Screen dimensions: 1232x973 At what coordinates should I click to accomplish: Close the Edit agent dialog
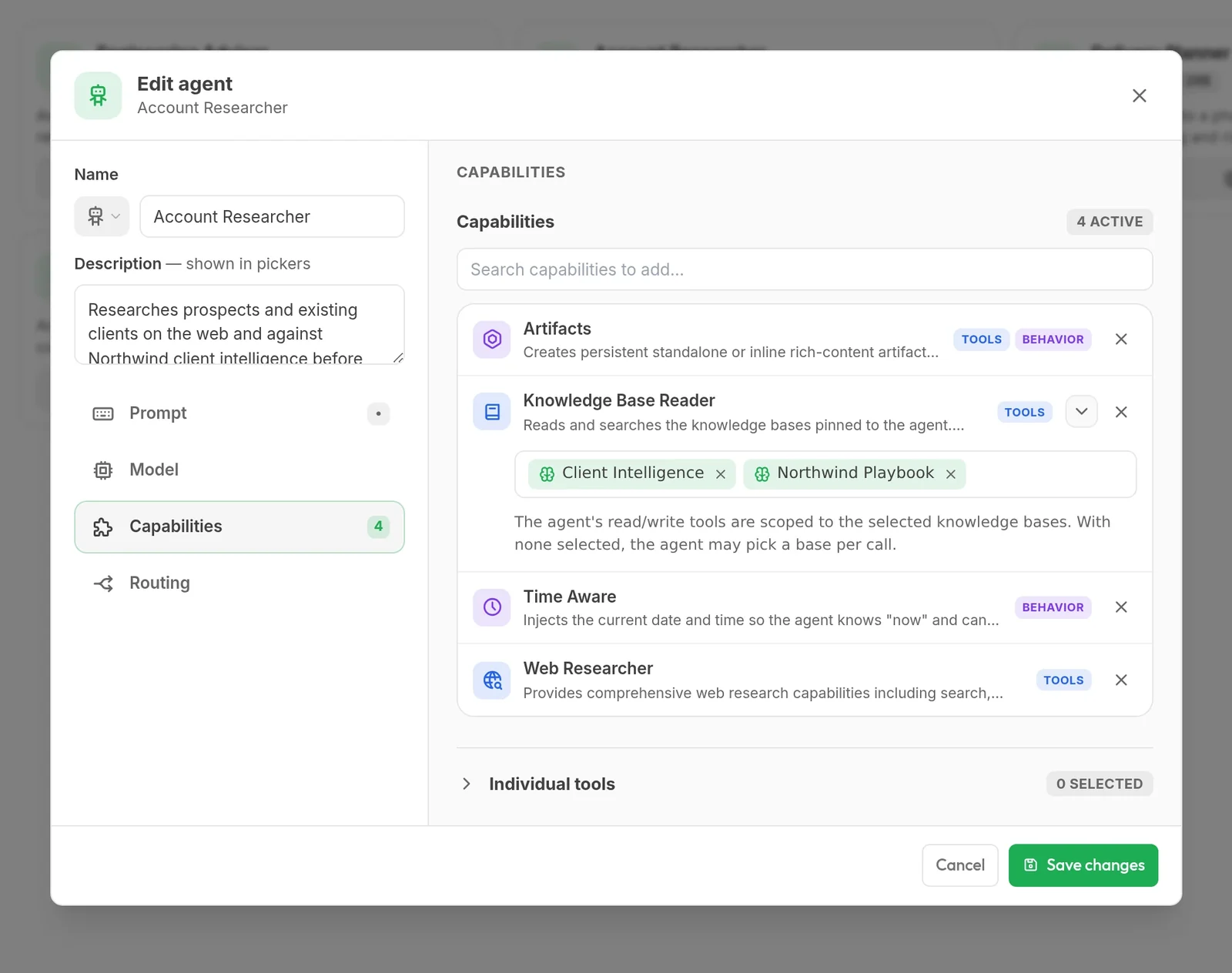click(x=1139, y=95)
